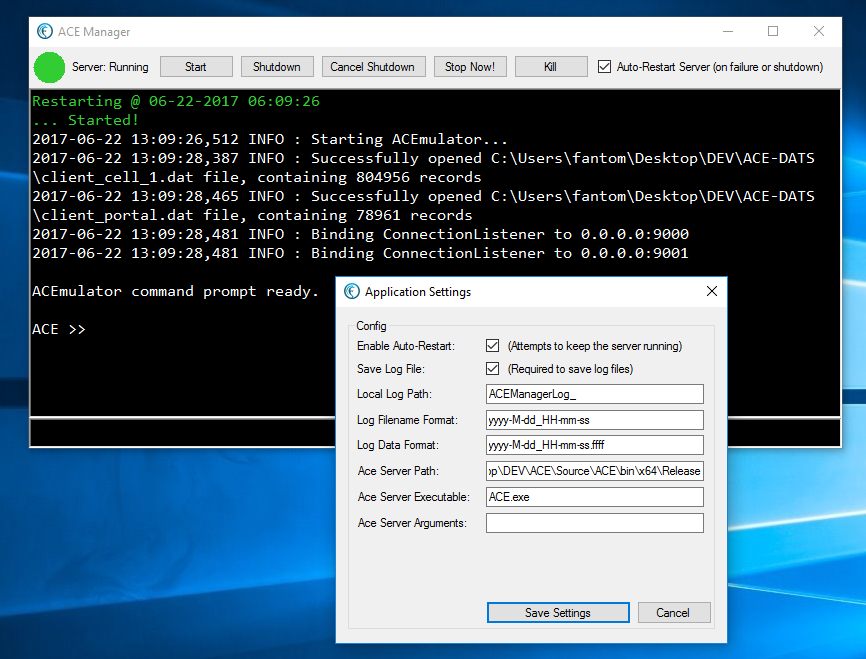Click the ACE Manager title bar icon
866x659 pixels.
point(45,31)
